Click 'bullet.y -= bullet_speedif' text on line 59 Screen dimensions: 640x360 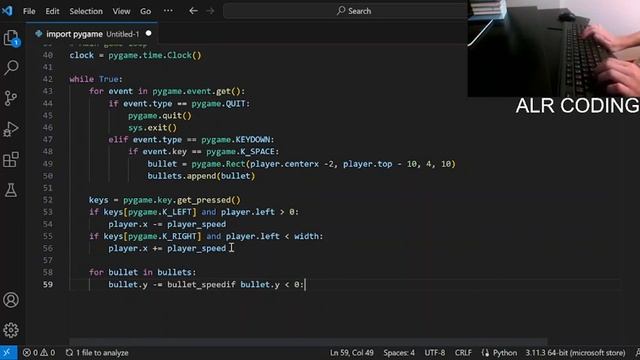pos(172,284)
